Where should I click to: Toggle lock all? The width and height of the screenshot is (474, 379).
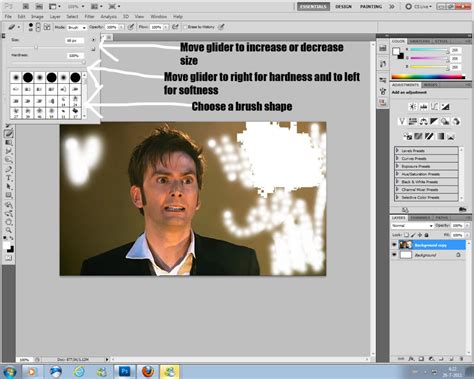[426, 235]
